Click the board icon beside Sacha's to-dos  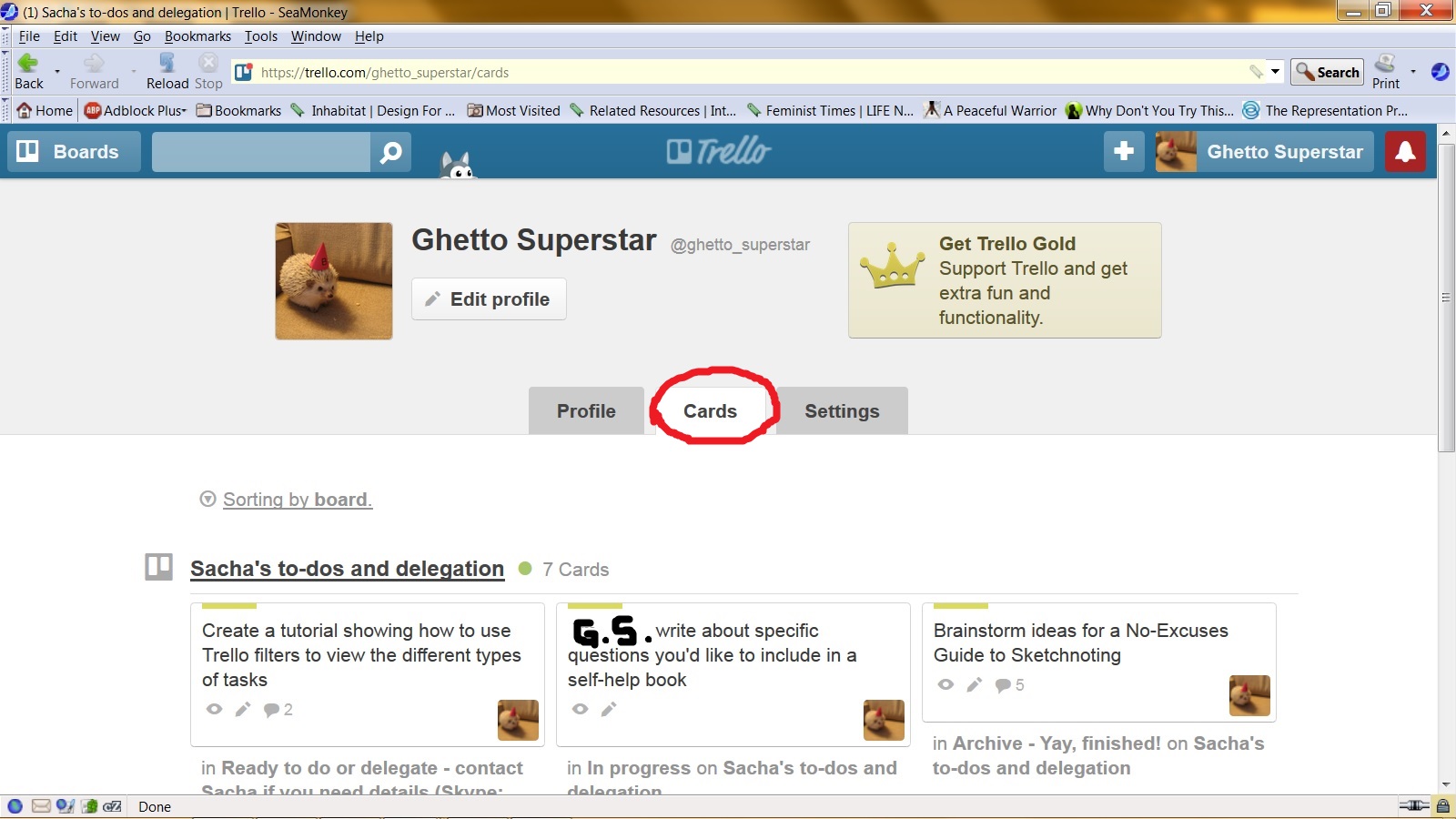[x=158, y=567]
